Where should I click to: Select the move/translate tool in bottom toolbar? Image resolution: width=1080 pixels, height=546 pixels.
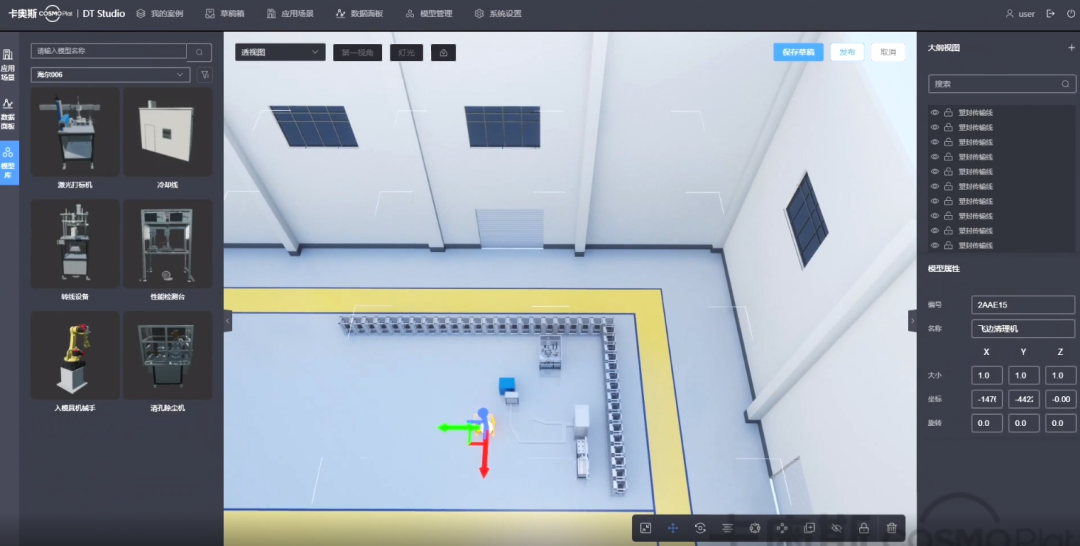673,527
